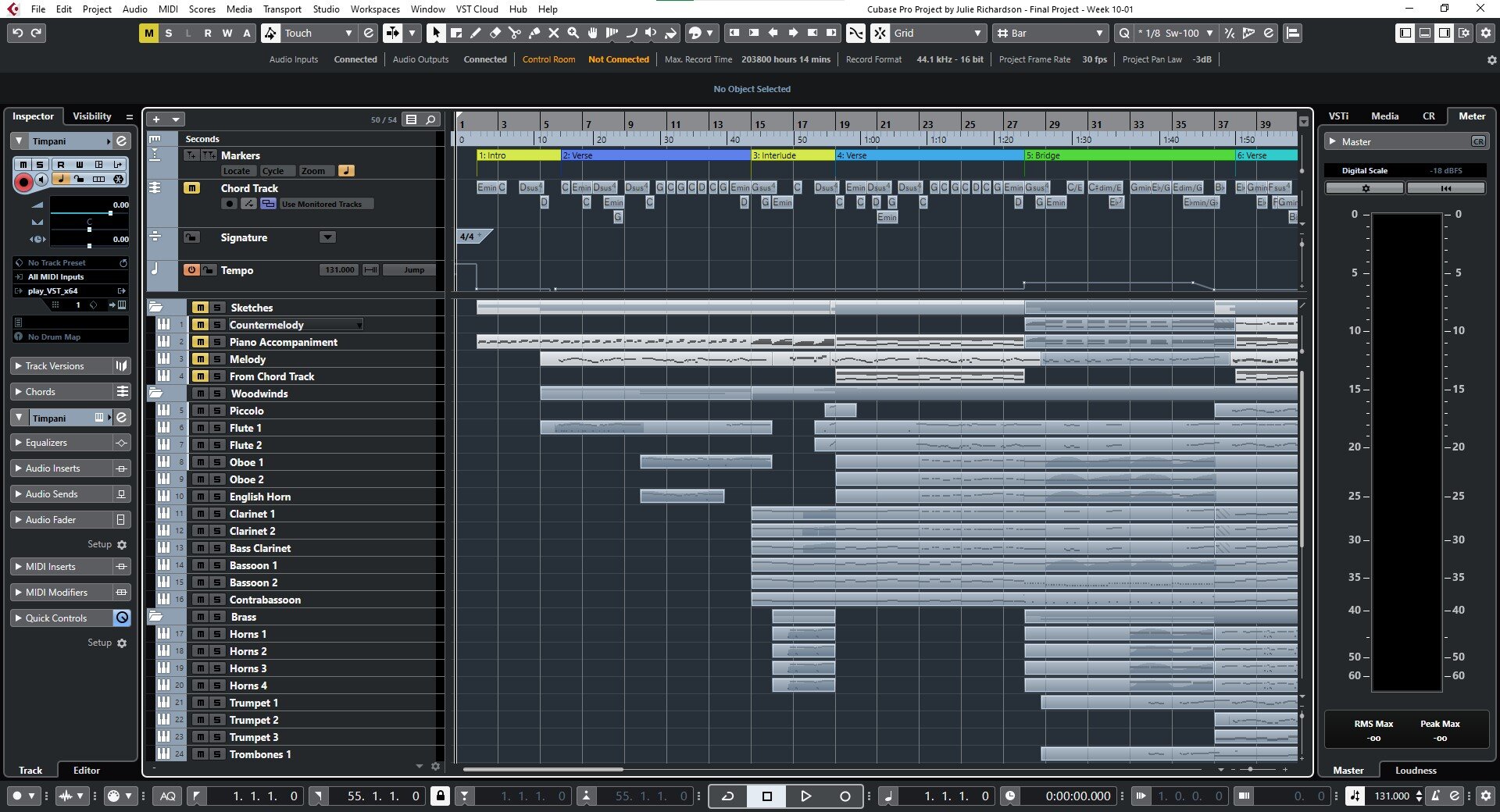Deactivate the Tempo track power toggle
Viewport: 1500px width, 812px height.
pos(190,270)
